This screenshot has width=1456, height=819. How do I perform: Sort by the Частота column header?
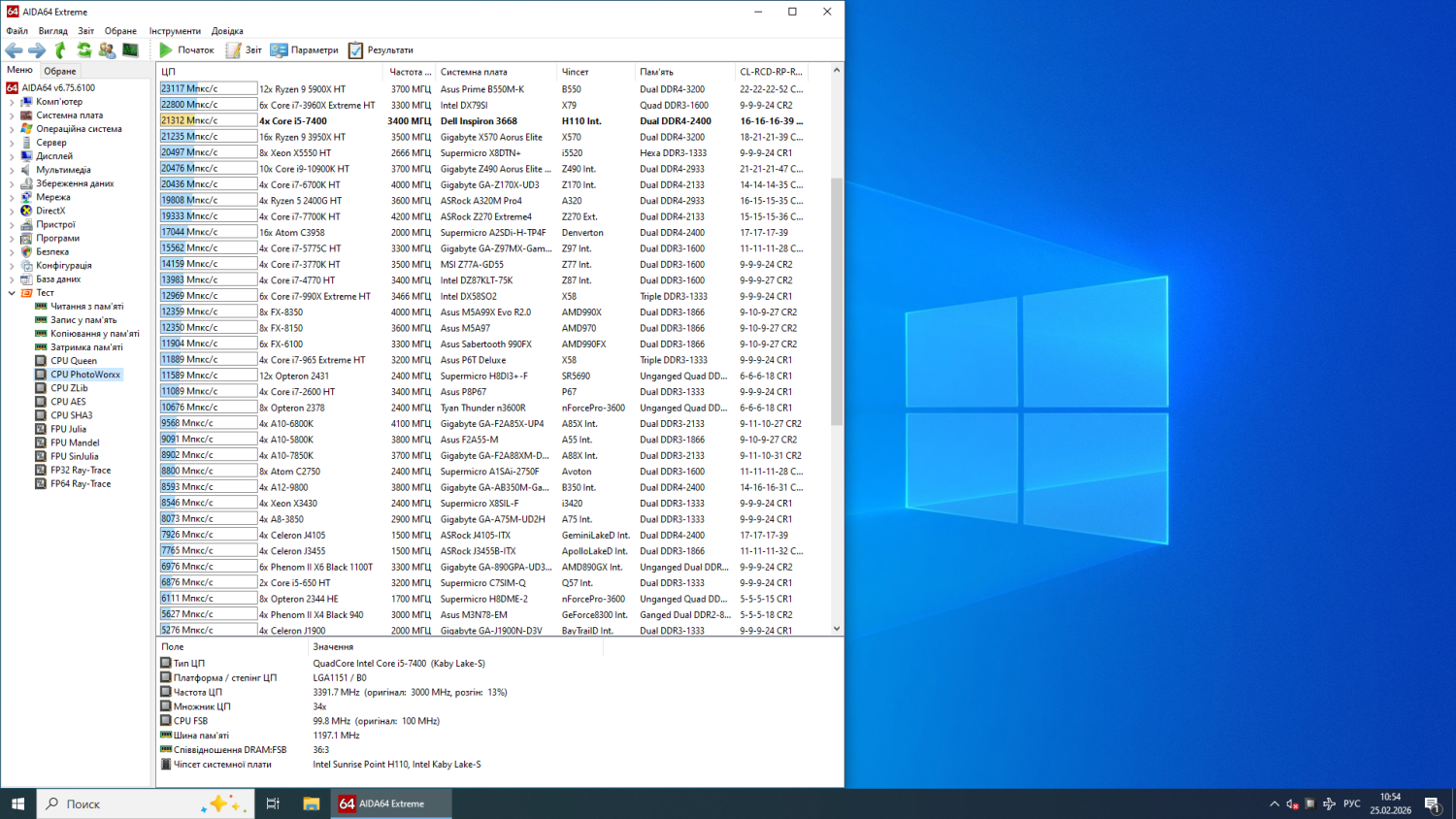tap(409, 72)
